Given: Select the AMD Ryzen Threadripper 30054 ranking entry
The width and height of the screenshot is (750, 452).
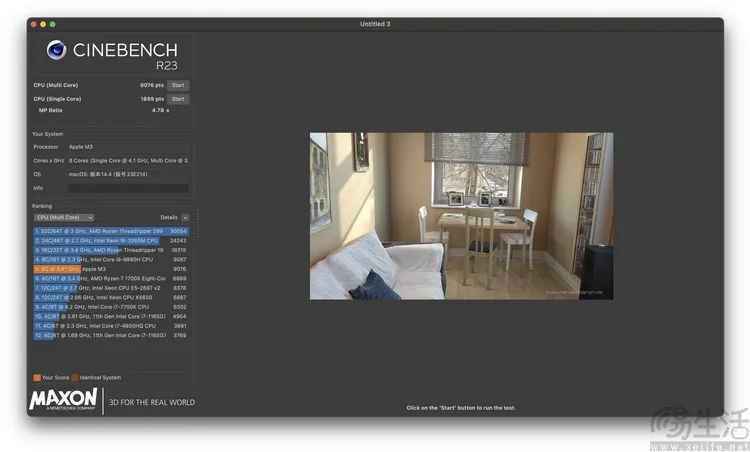Looking at the screenshot, I should click(x=111, y=231).
